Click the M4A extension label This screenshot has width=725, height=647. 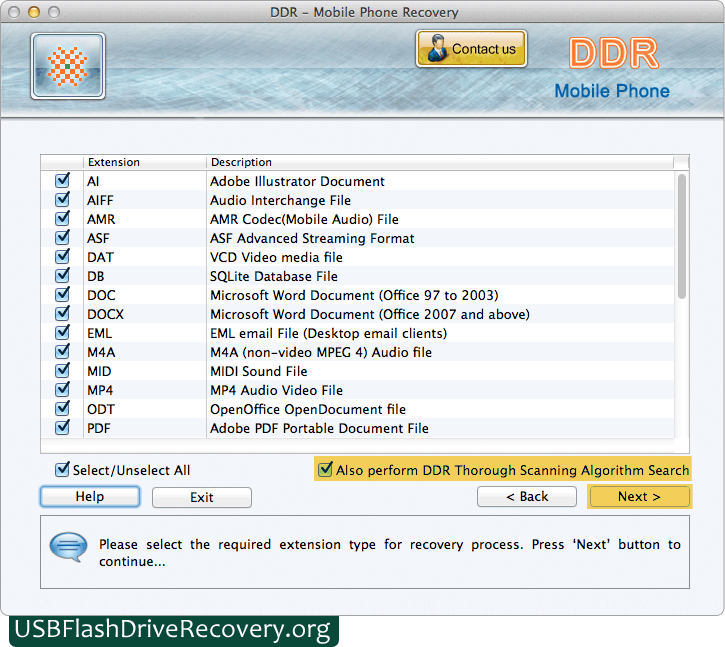click(101, 352)
